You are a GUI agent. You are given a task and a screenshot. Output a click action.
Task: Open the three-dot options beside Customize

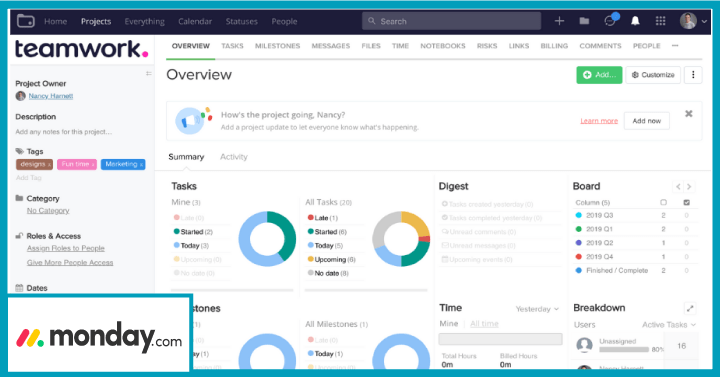(693, 75)
